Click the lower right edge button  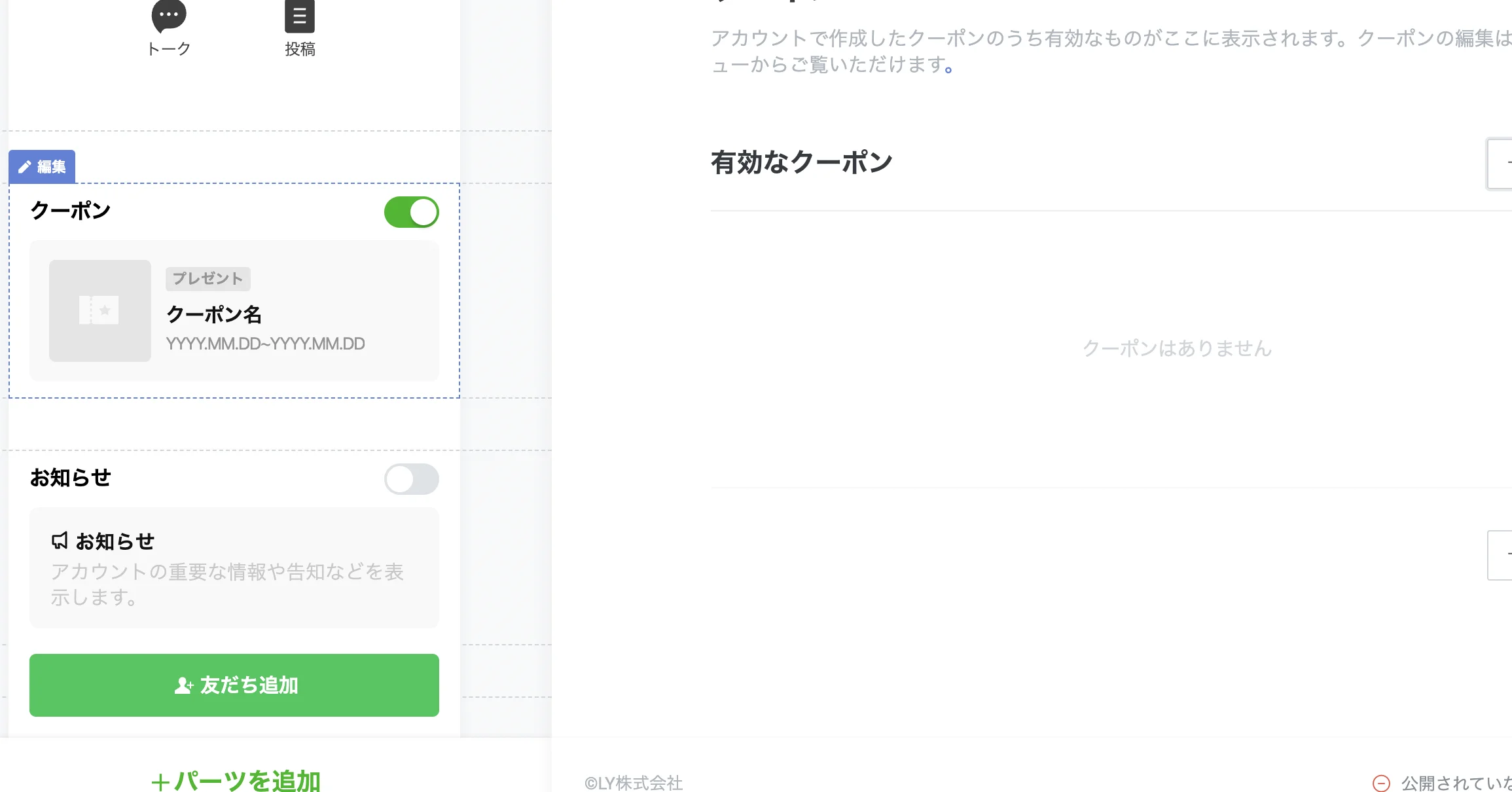1500,555
